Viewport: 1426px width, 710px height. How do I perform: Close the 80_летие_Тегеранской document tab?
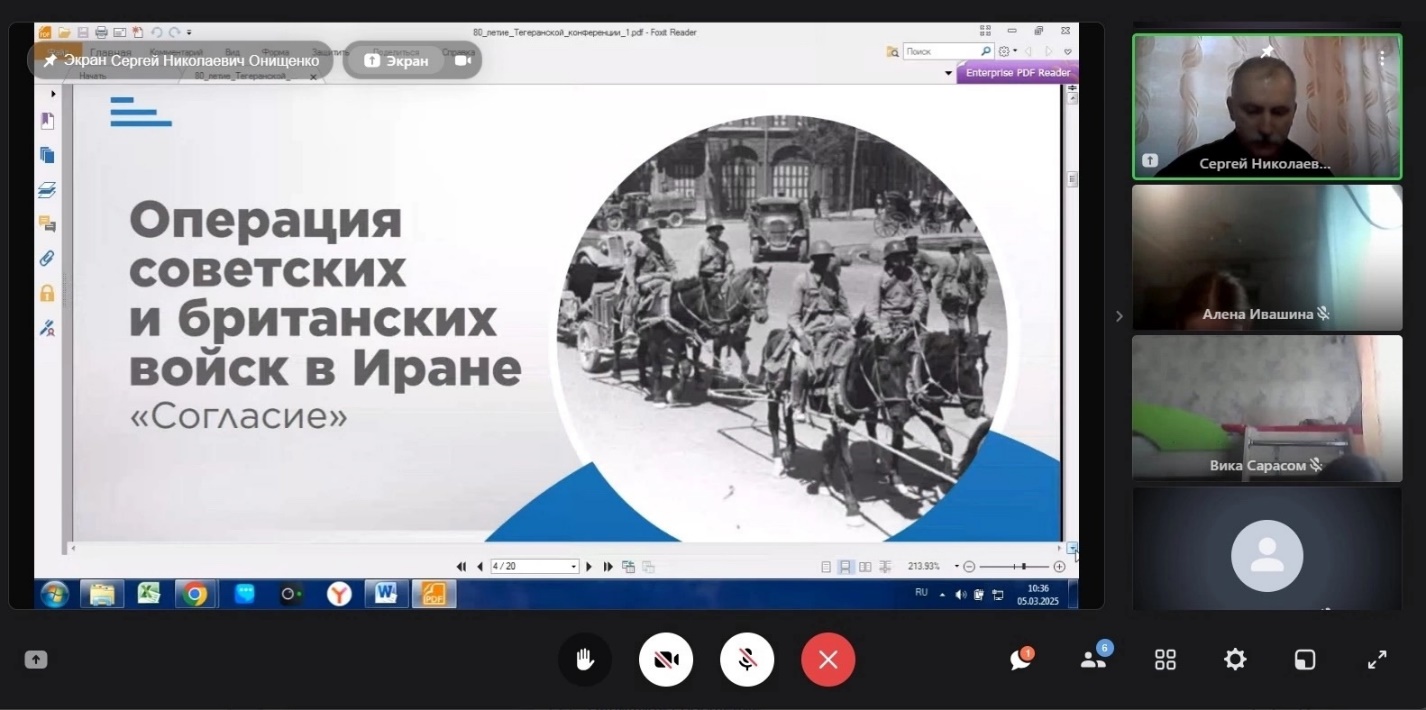coord(313,76)
